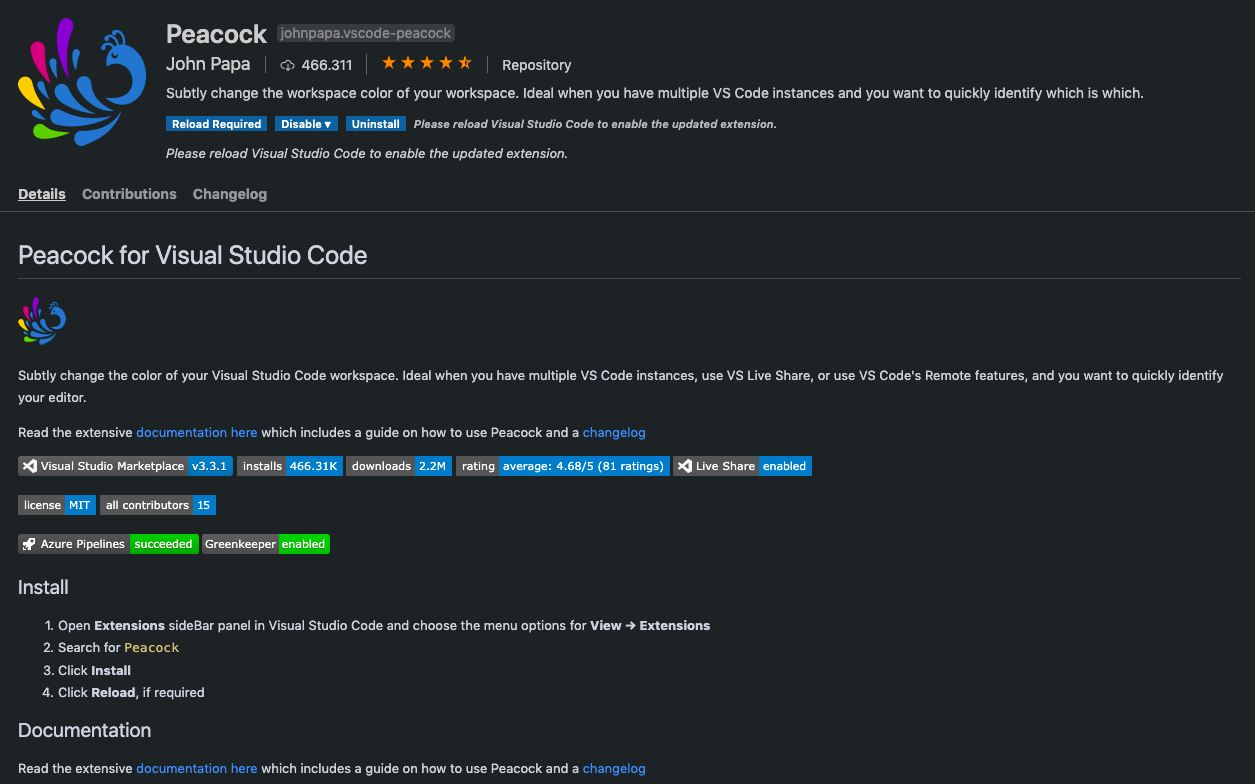Screen dimensions: 1255x784
Task: Click the all contributors 15 badge
Action: pos(158,505)
